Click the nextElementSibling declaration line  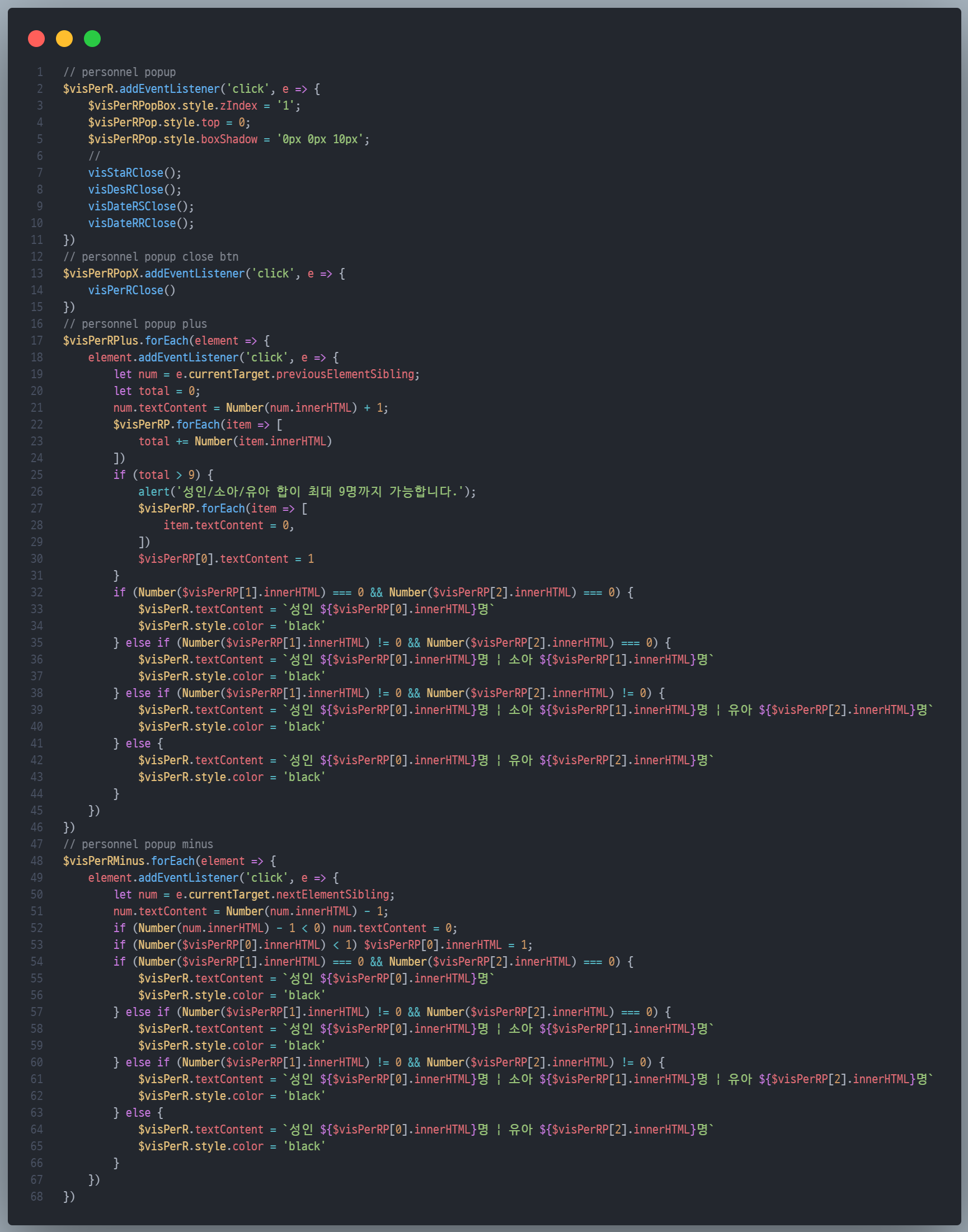(x=254, y=894)
